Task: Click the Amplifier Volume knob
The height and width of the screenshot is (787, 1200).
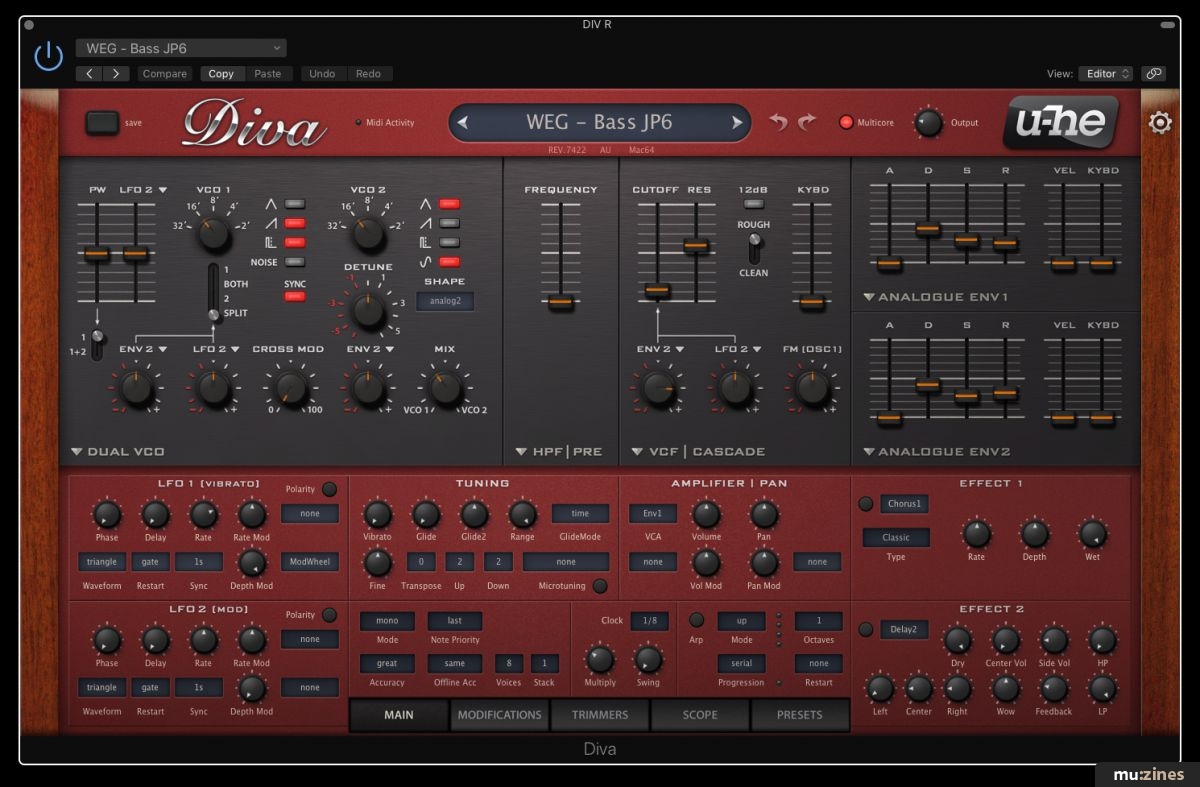Action: click(x=706, y=515)
